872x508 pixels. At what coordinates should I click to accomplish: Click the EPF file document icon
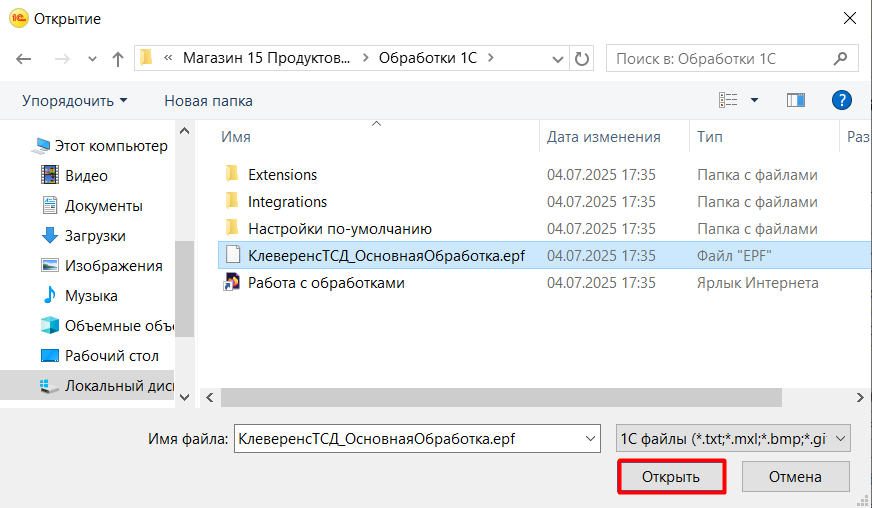tap(232, 255)
